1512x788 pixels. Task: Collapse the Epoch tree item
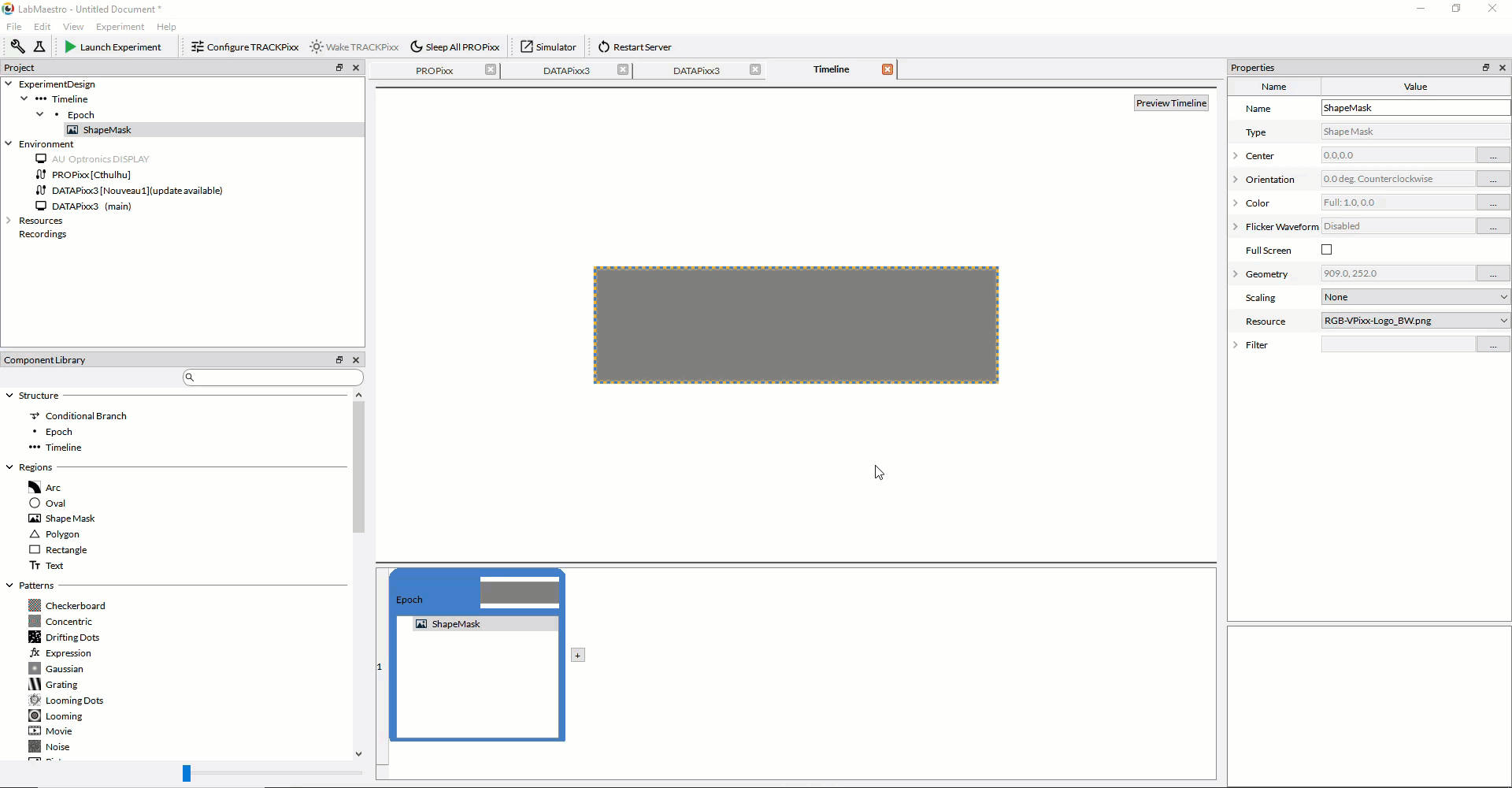[40, 114]
